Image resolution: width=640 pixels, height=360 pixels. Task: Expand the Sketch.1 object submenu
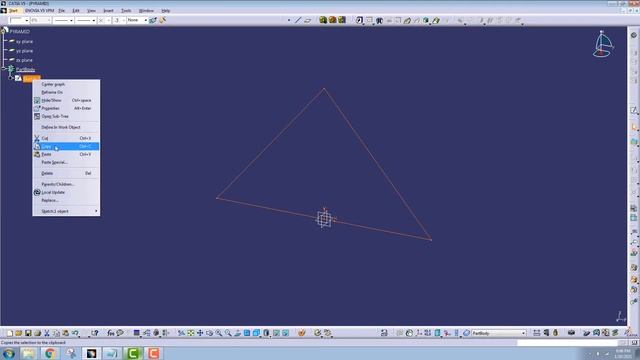[66, 211]
